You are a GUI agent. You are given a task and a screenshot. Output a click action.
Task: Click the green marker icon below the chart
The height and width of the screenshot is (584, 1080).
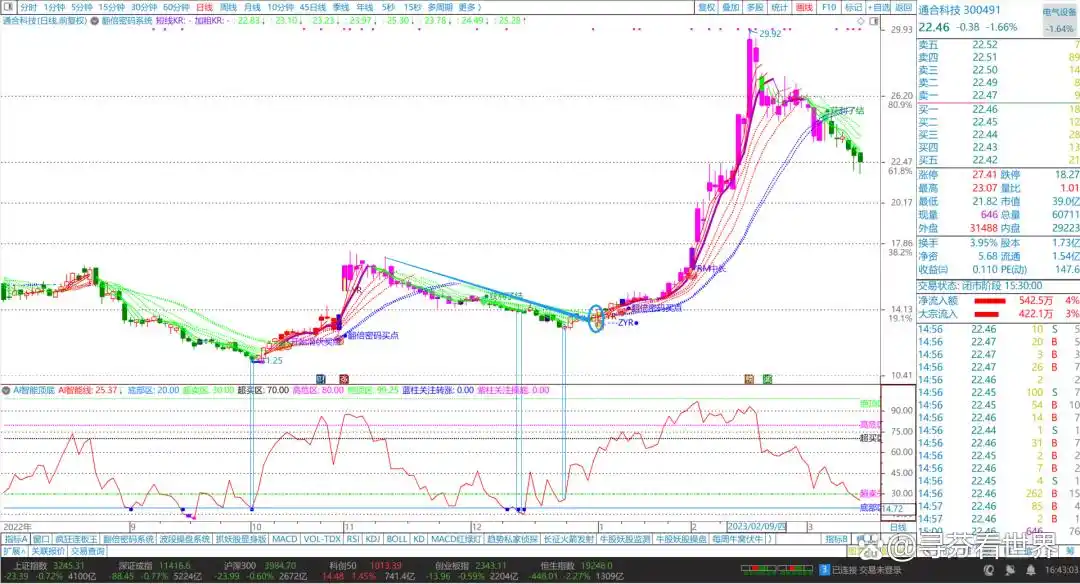click(x=766, y=378)
